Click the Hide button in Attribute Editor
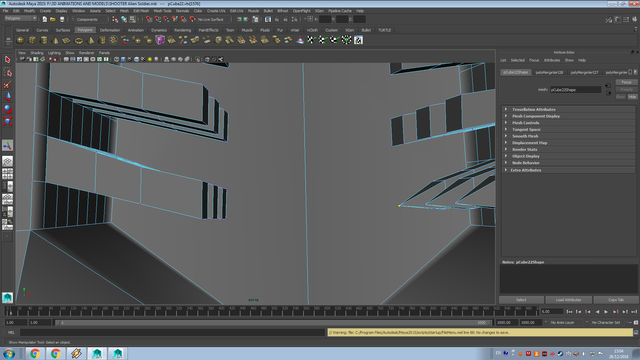Screen dimensions: 640x360 (632, 97)
